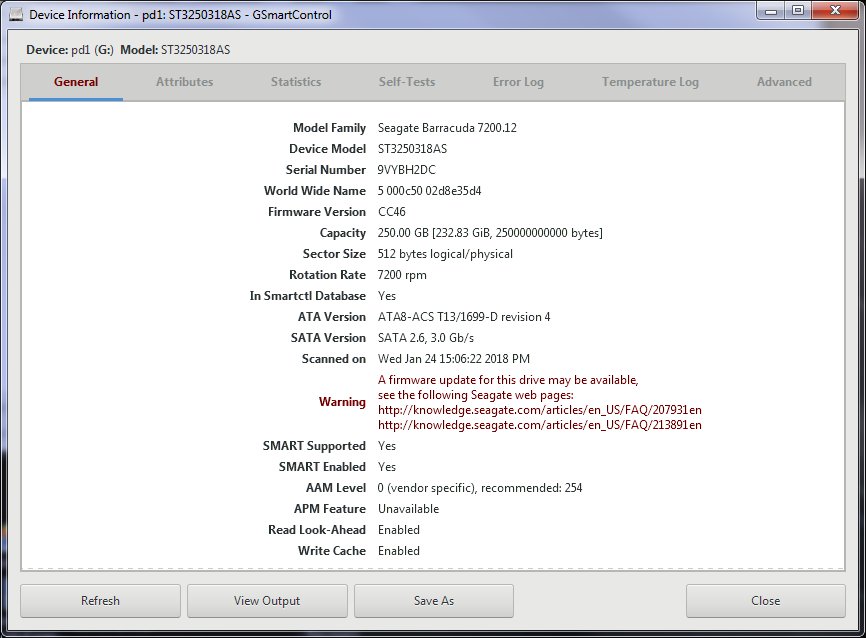The width and height of the screenshot is (866, 638).
Task: Close the window using the red X
Action: [x=835, y=10]
